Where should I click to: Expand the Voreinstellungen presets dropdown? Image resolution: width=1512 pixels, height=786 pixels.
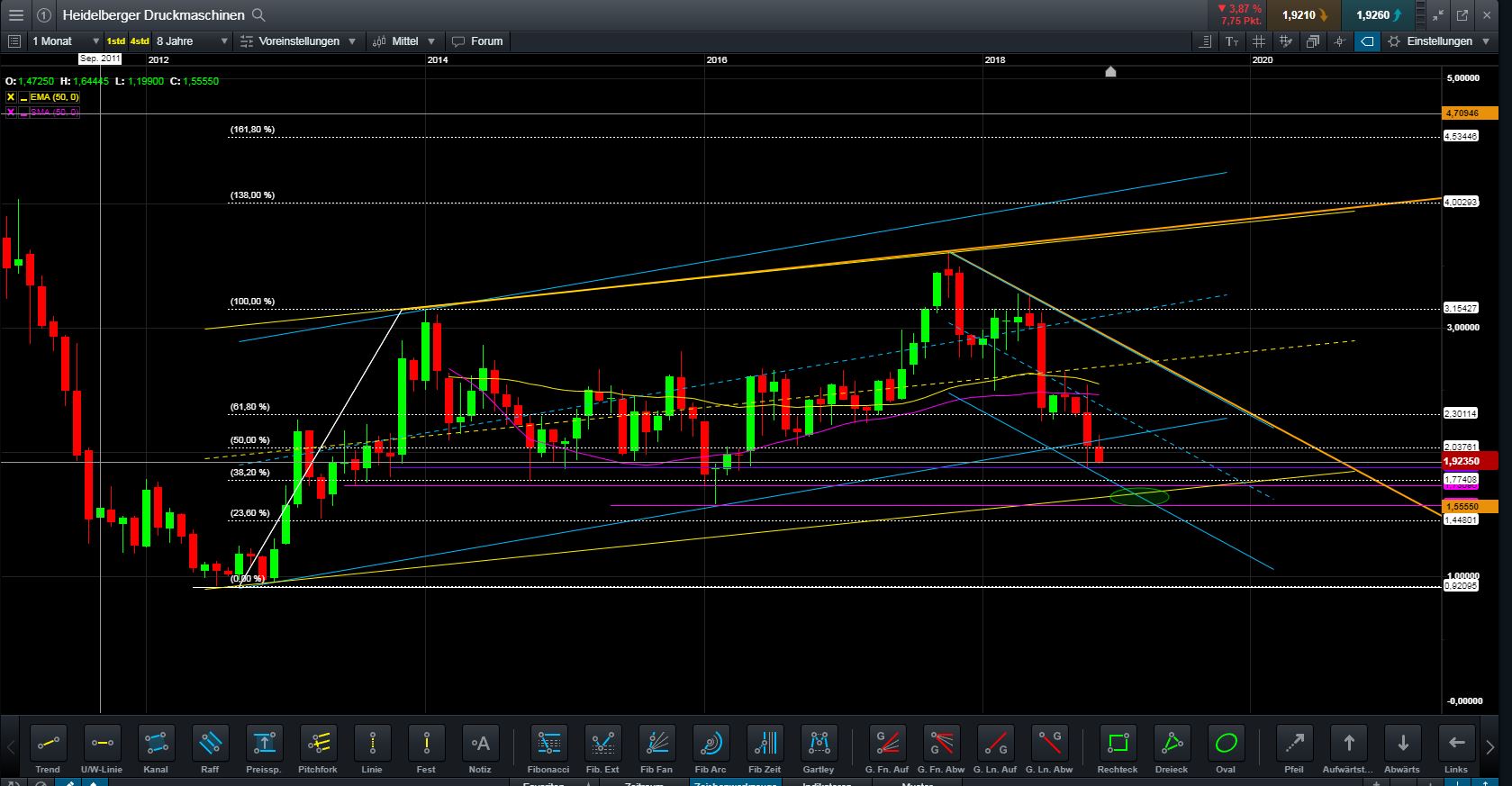[x=299, y=41]
